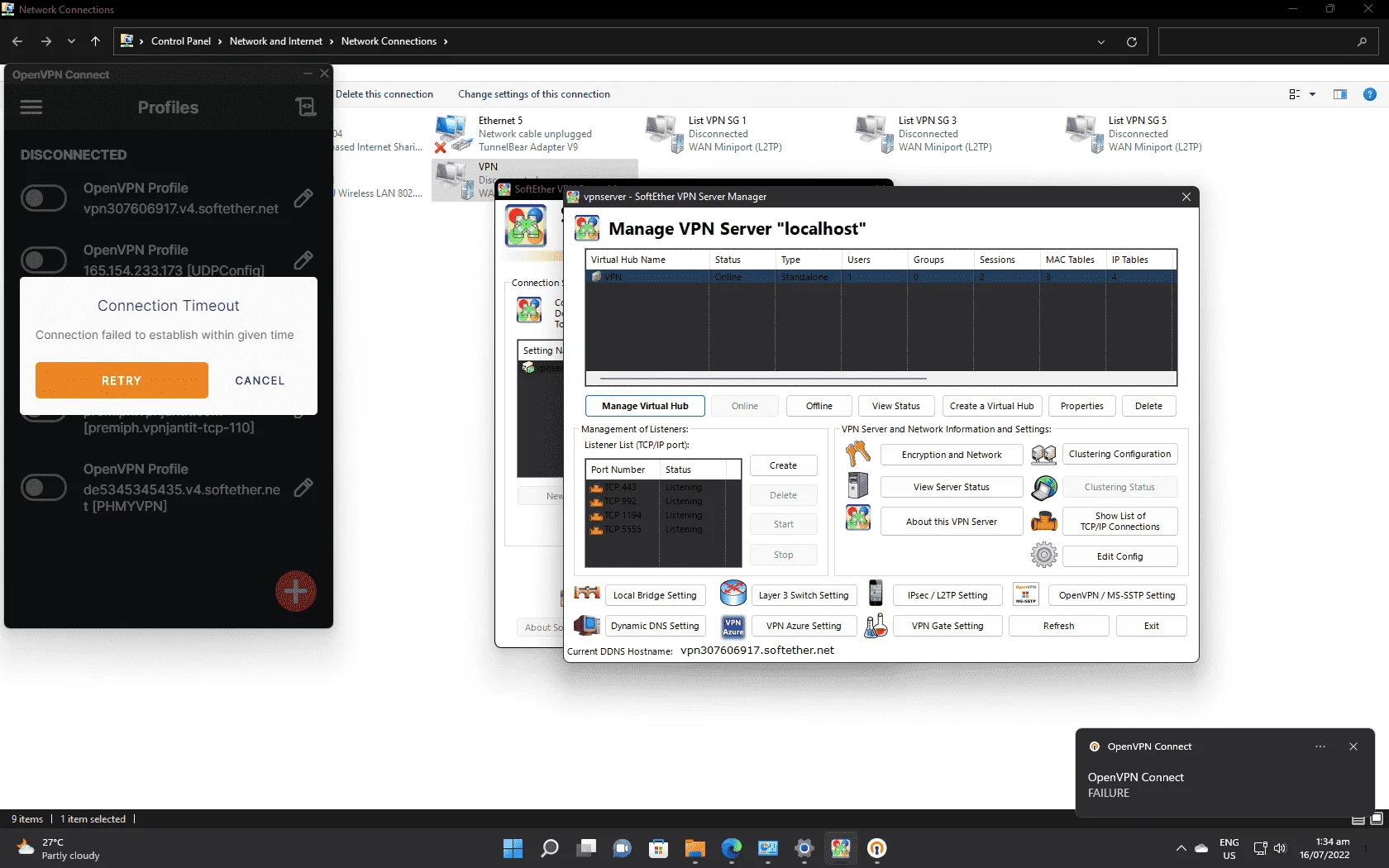1389x868 pixels.
Task: Click Network and Internet in the breadcrumb
Action: (276, 41)
